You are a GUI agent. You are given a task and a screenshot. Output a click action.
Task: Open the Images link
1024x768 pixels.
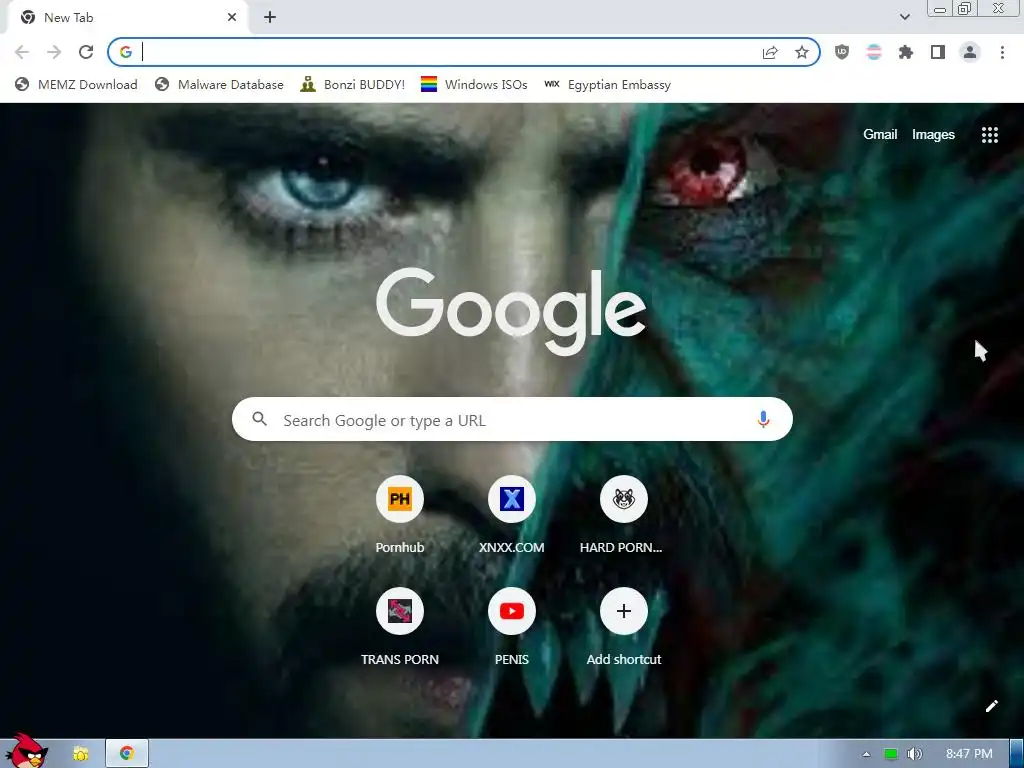point(933,135)
